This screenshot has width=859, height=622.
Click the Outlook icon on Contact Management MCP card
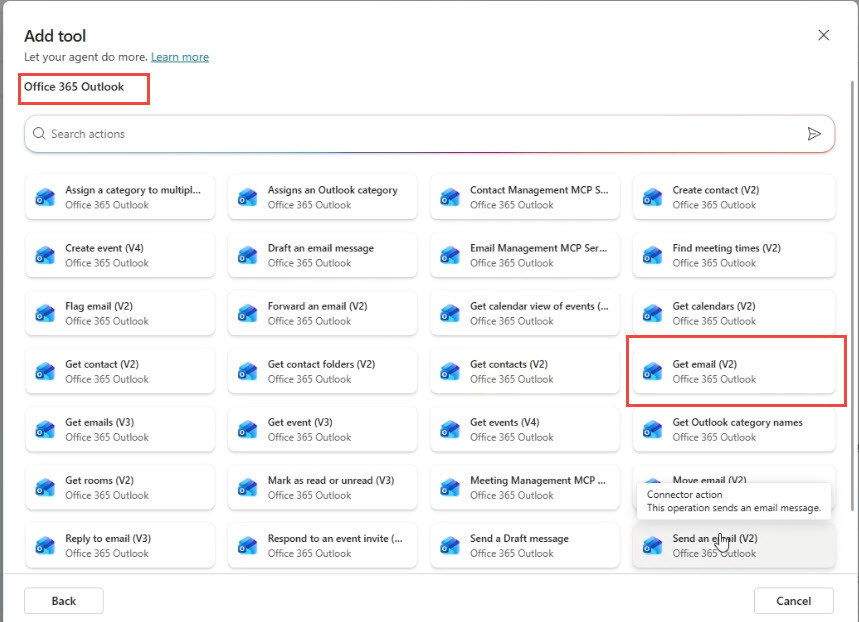coord(450,197)
